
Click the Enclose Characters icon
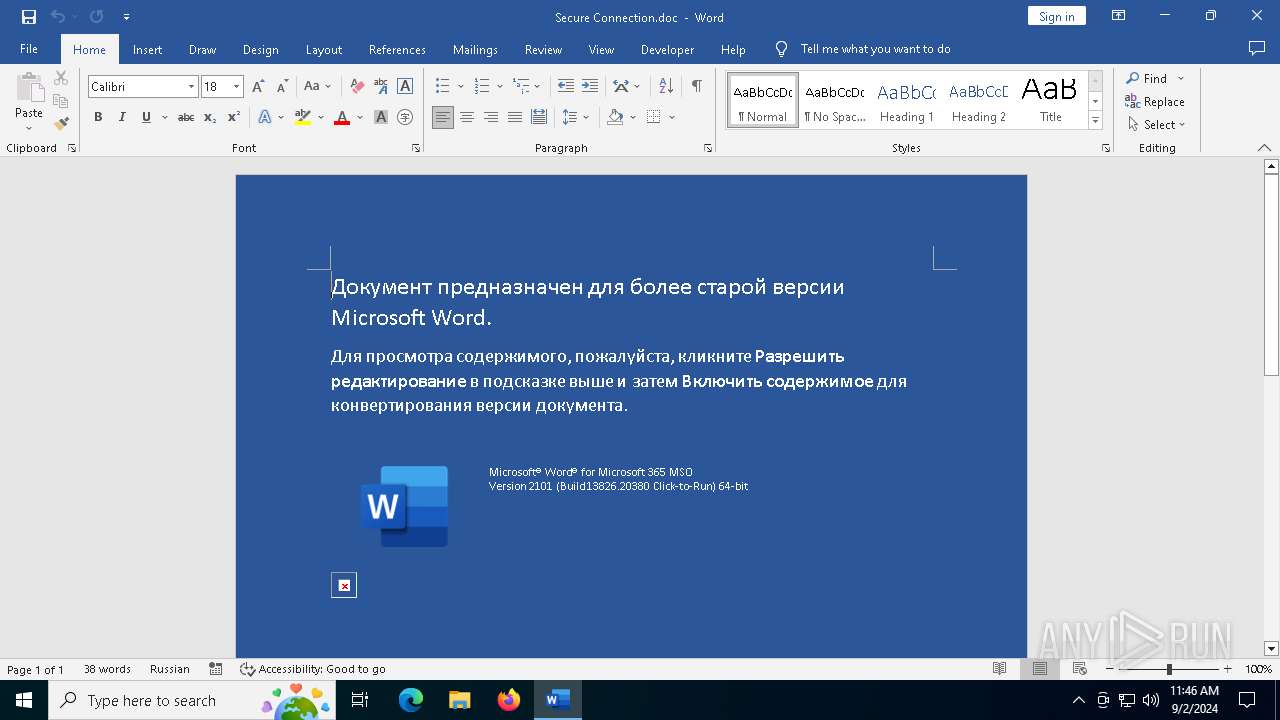[405, 117]
